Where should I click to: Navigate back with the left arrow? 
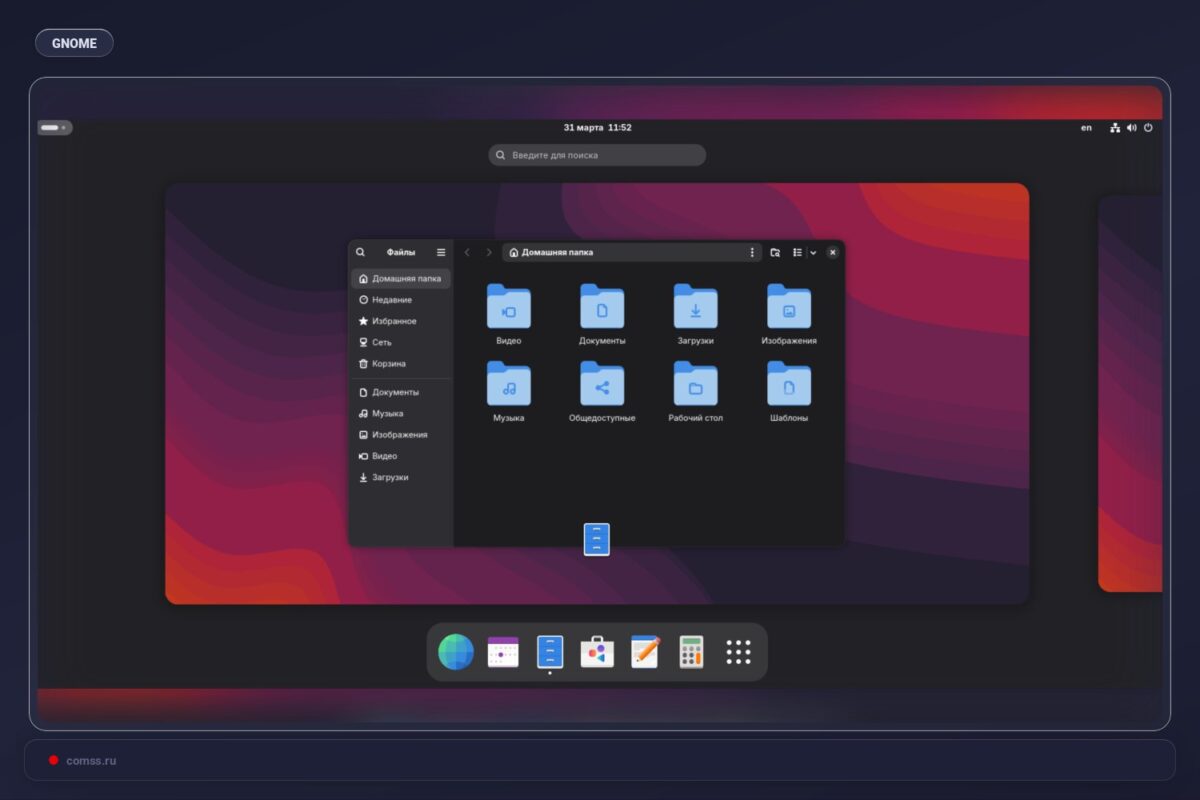[x=466, y=252]
